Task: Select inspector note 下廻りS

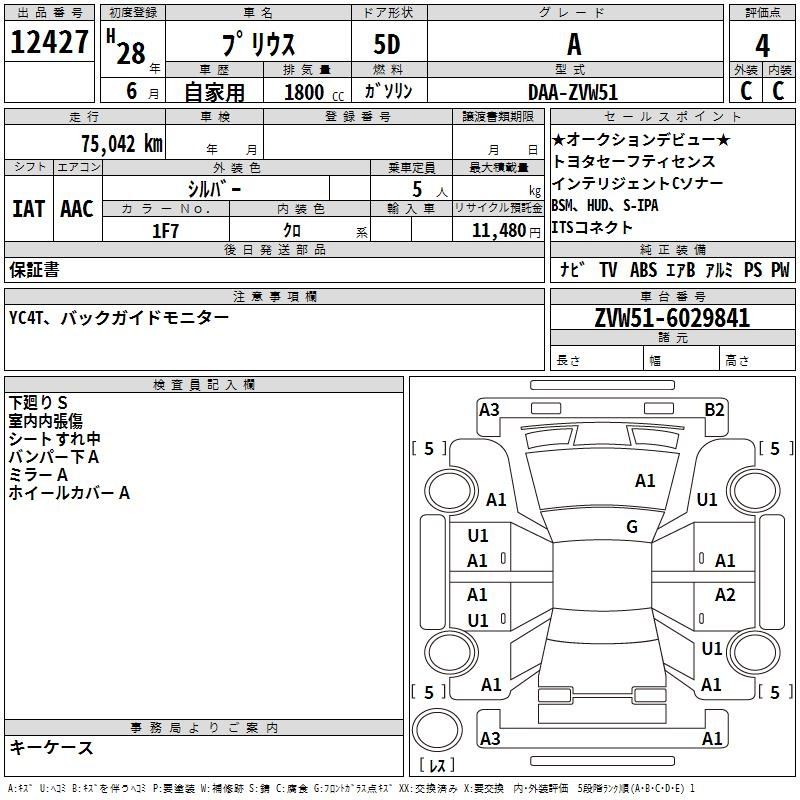Action: coord(38,403)
